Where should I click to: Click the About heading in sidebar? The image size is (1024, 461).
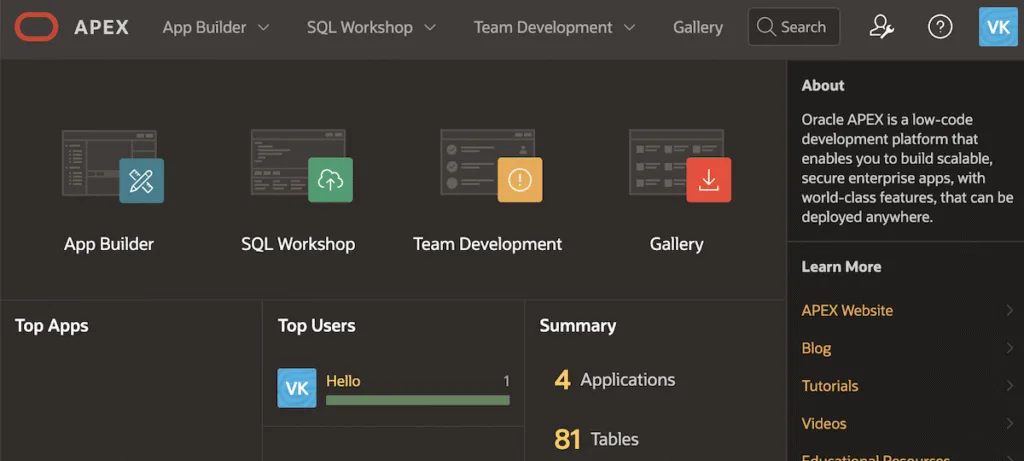(823, 86)
